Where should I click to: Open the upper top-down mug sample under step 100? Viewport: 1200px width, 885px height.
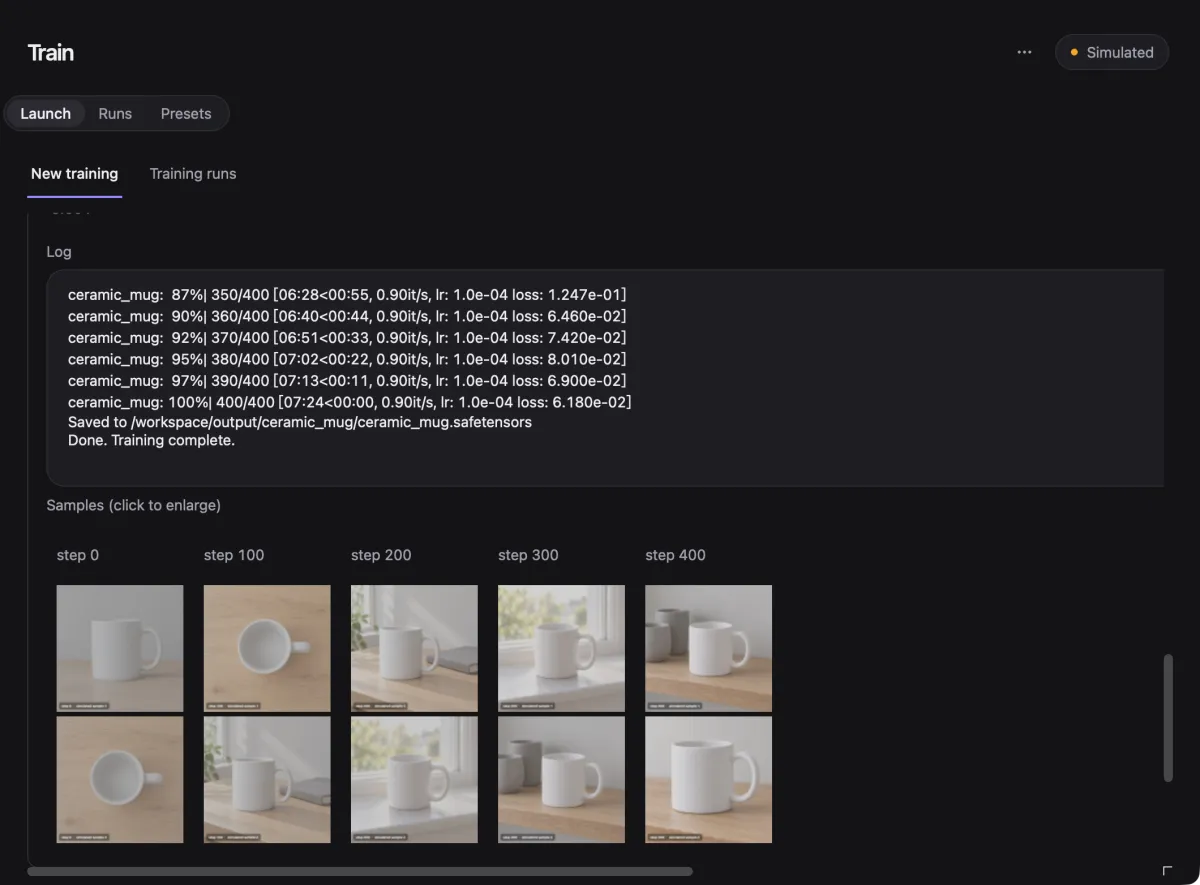click(267, 648)
